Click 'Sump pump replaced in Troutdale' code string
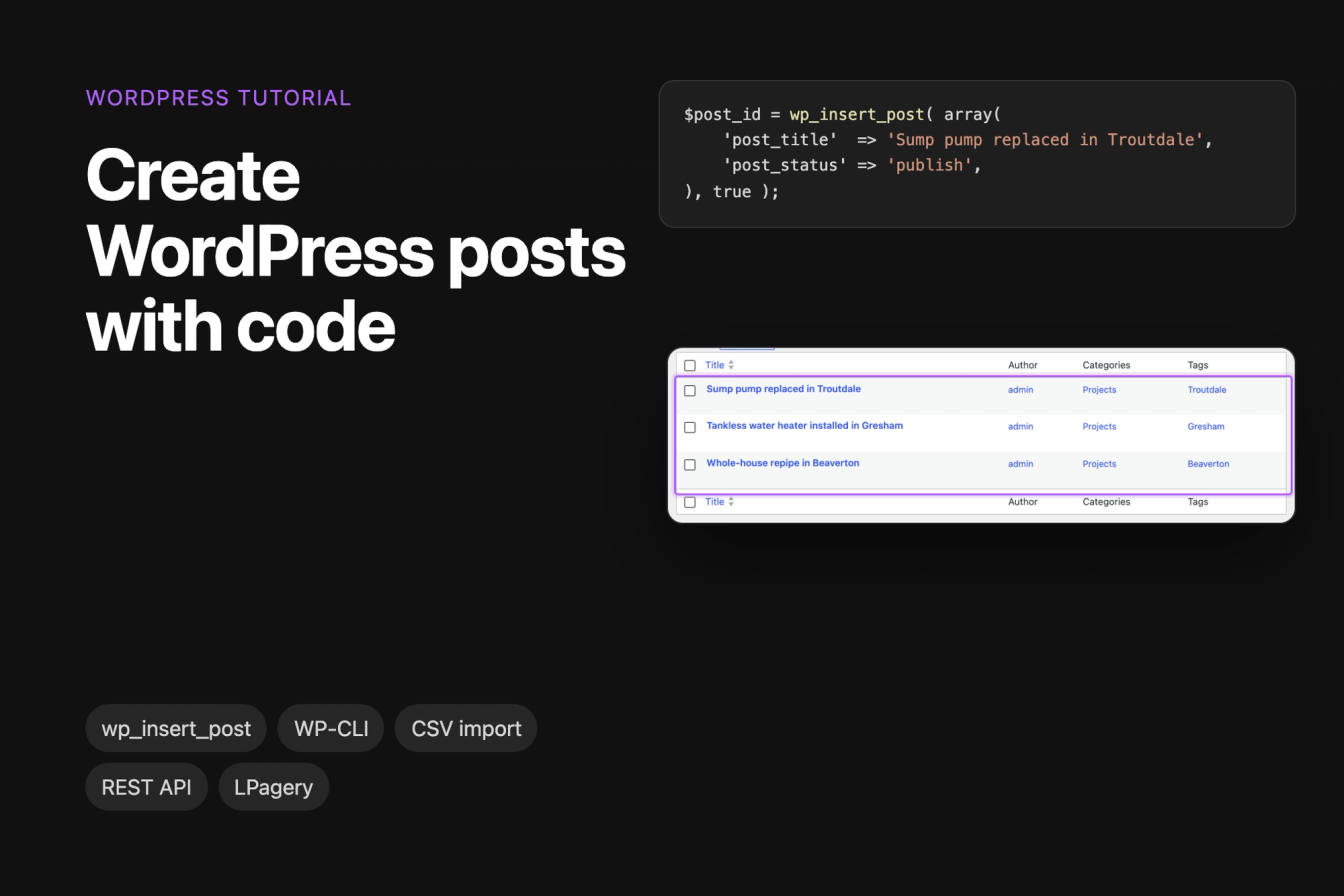1344x896 pixels. pos(1045,140)
